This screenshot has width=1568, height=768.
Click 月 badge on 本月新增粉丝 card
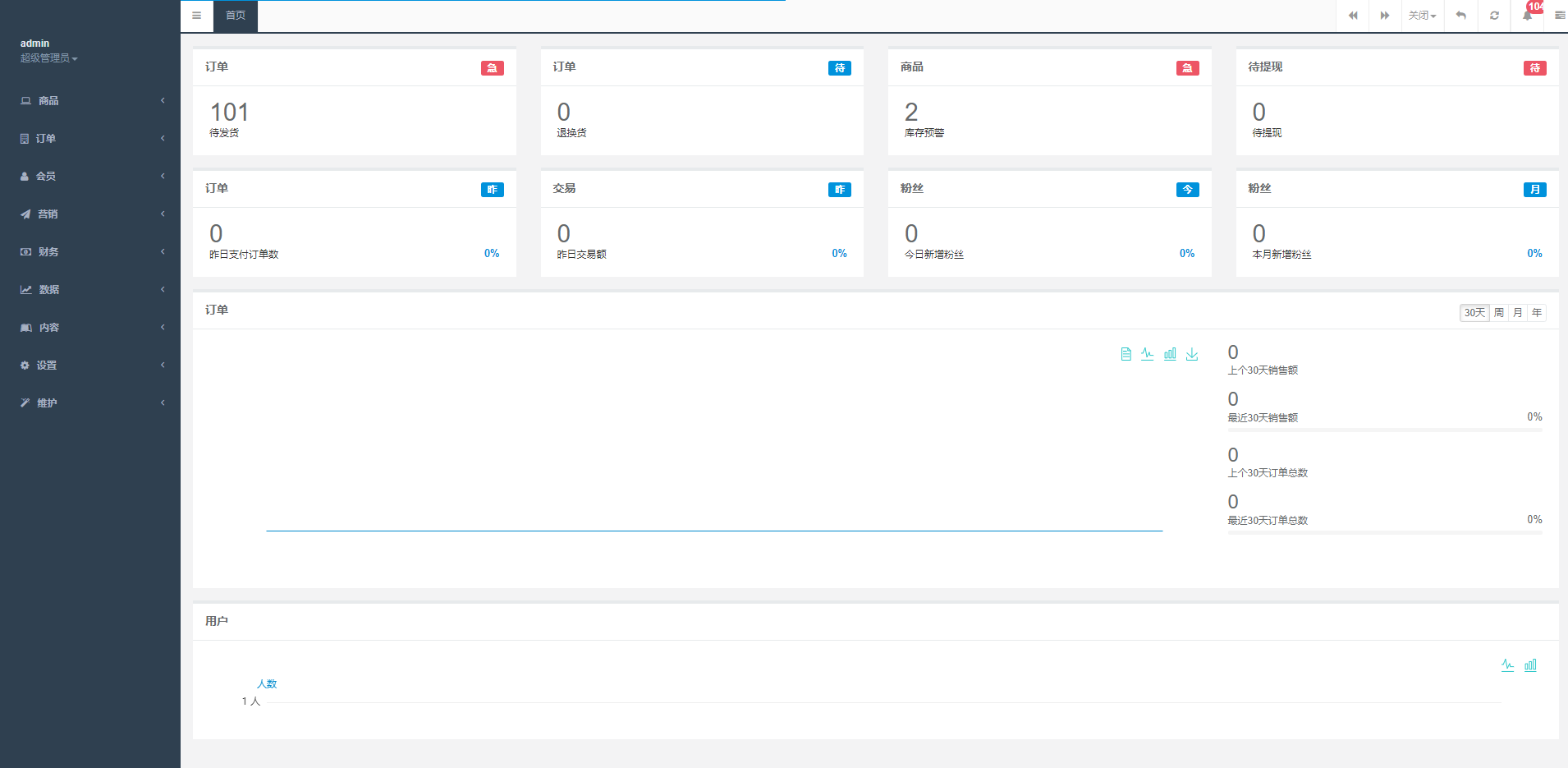tap(1535, 190)
